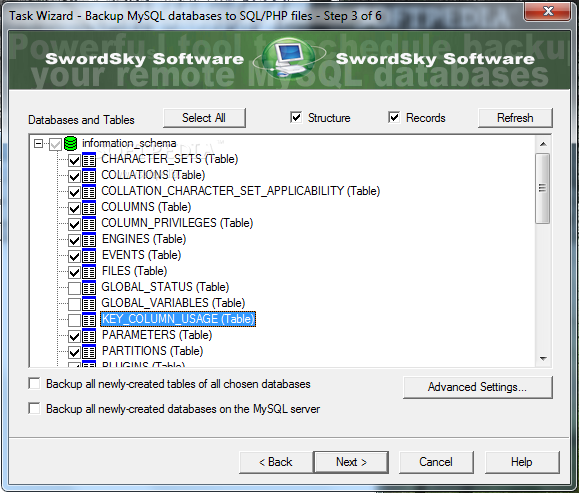Click table icon beside COLUMN_PRIVILEGES

pos(89,223)
